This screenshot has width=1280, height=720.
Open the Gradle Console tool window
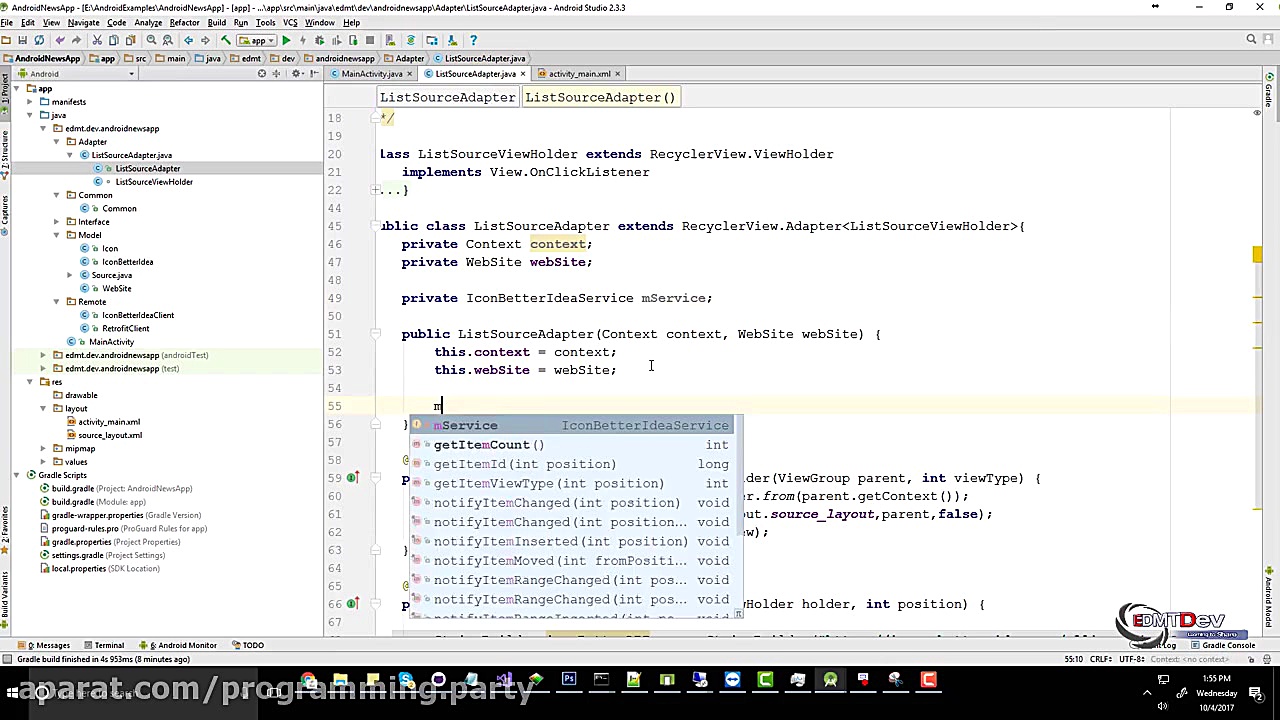click(1222, 645)
